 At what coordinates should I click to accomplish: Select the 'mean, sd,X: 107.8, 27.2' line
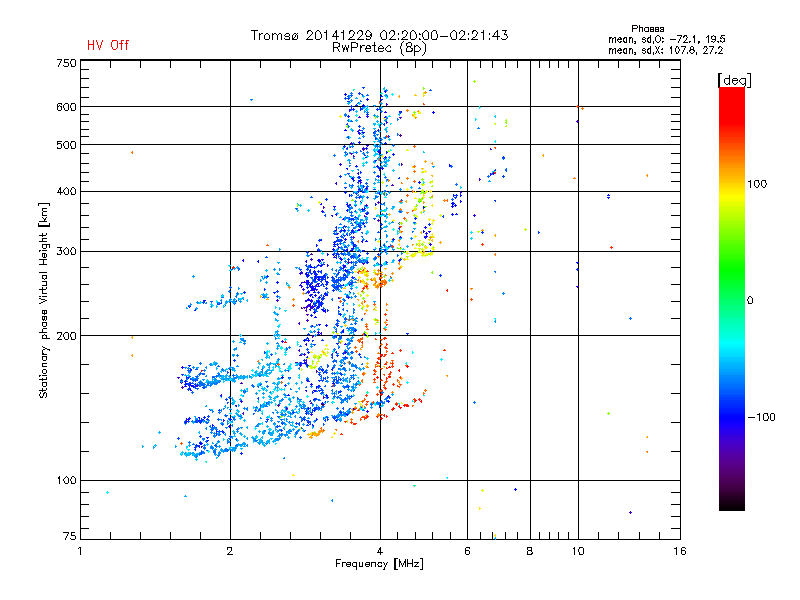665,50
